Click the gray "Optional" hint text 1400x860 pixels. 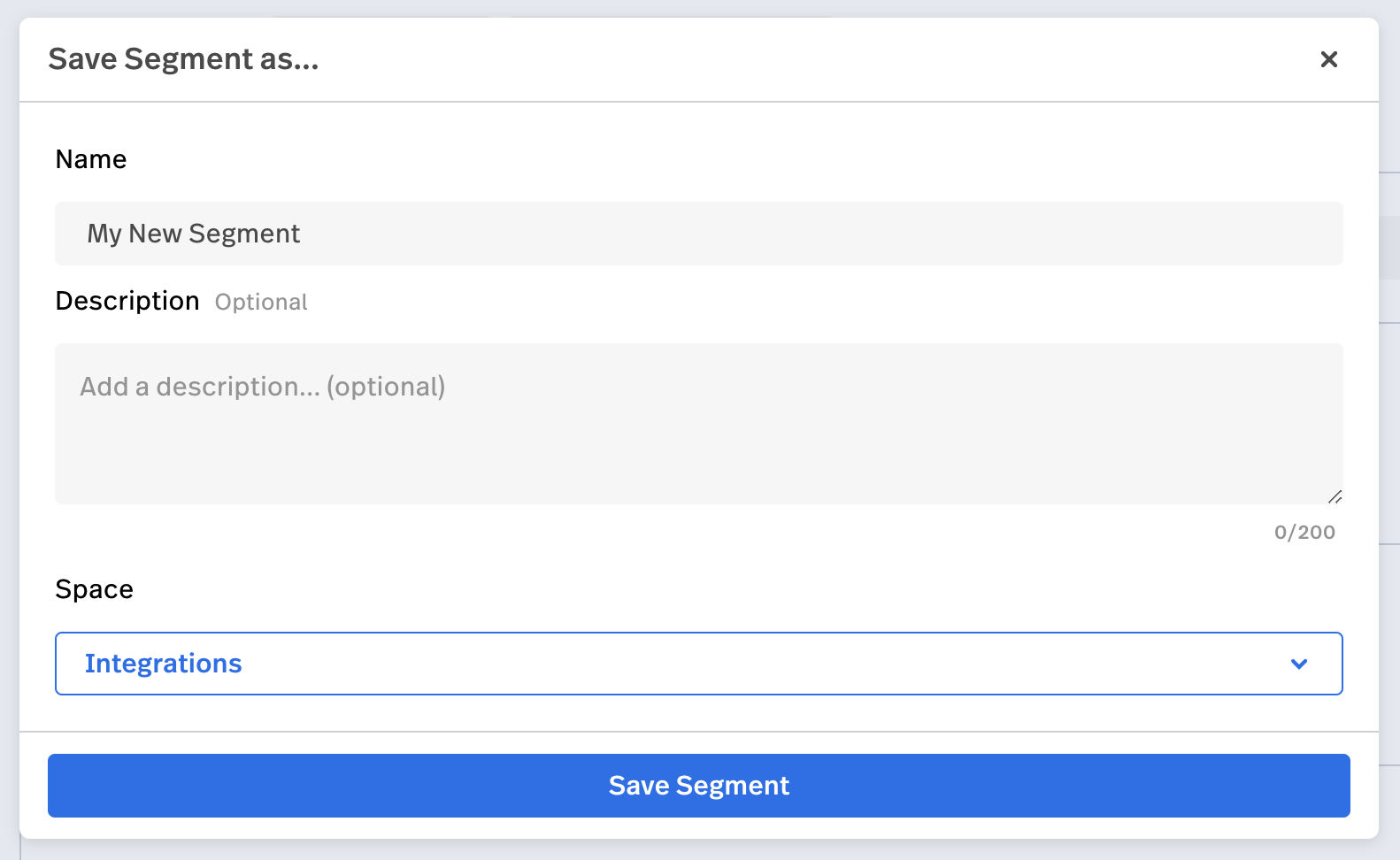(261, 303)
